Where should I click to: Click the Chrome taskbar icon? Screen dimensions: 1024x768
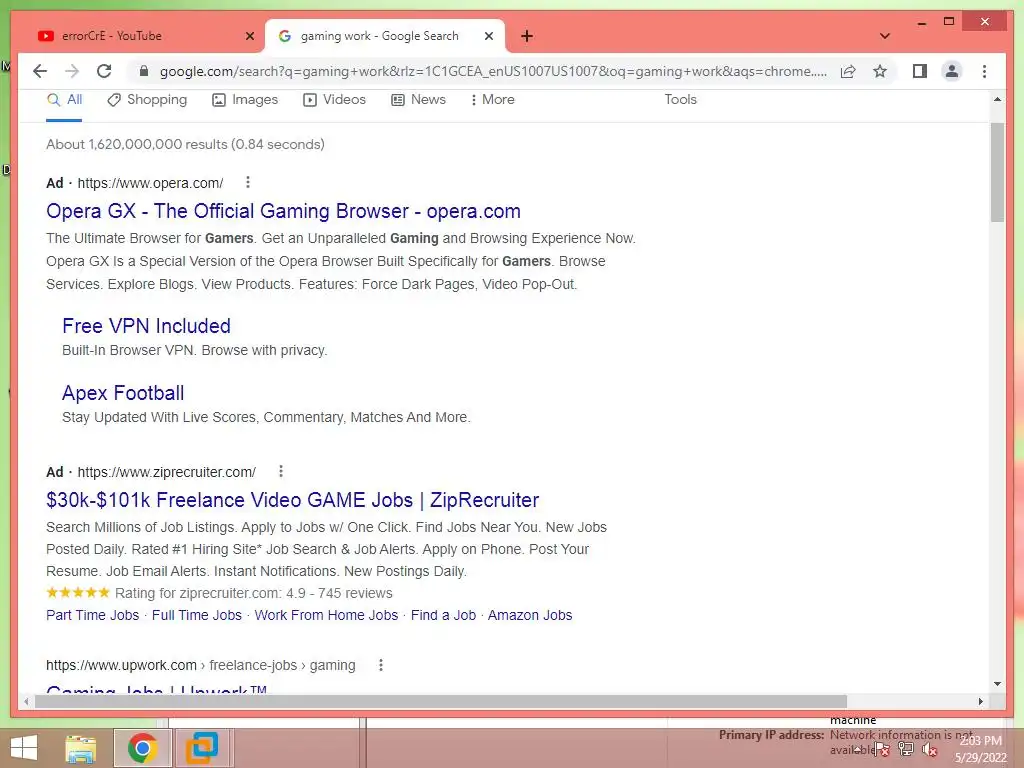coord(142,748)
